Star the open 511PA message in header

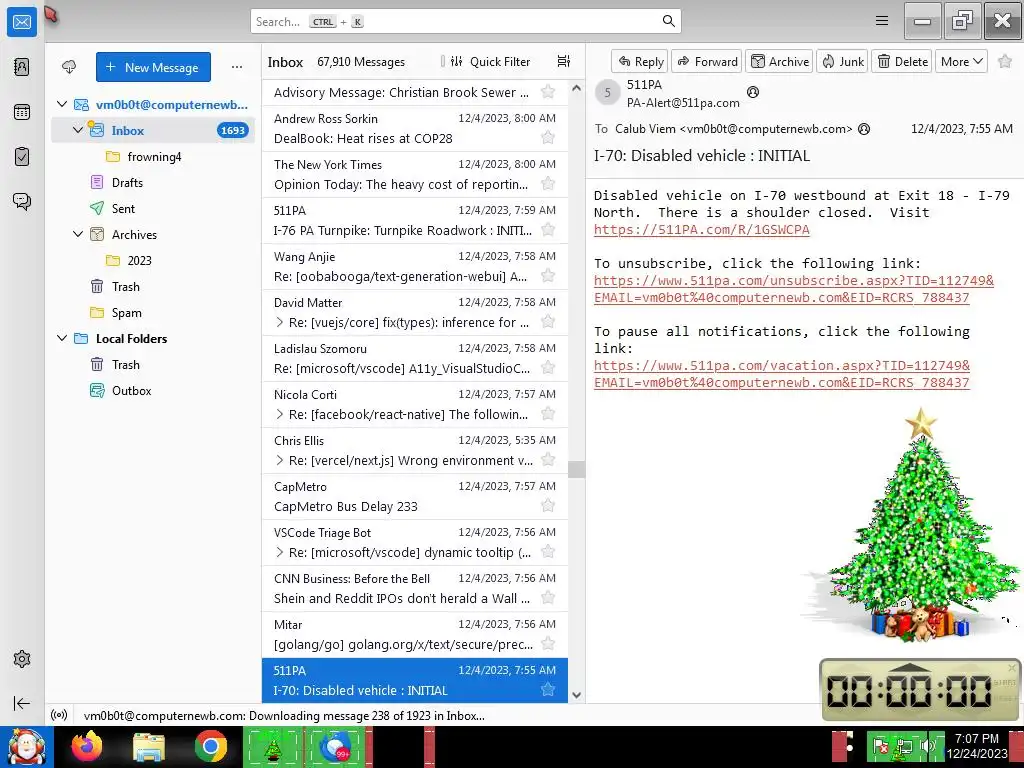coord(1004,61)
